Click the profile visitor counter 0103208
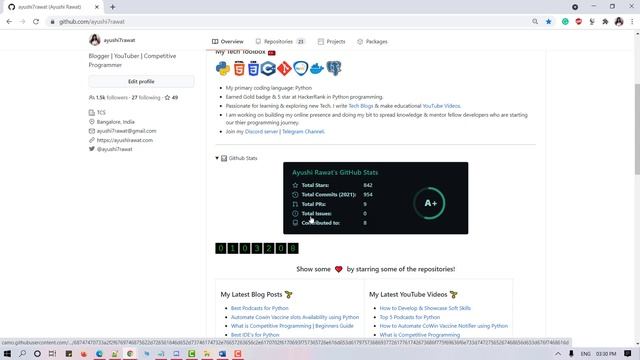 click(x=257, y=248)
